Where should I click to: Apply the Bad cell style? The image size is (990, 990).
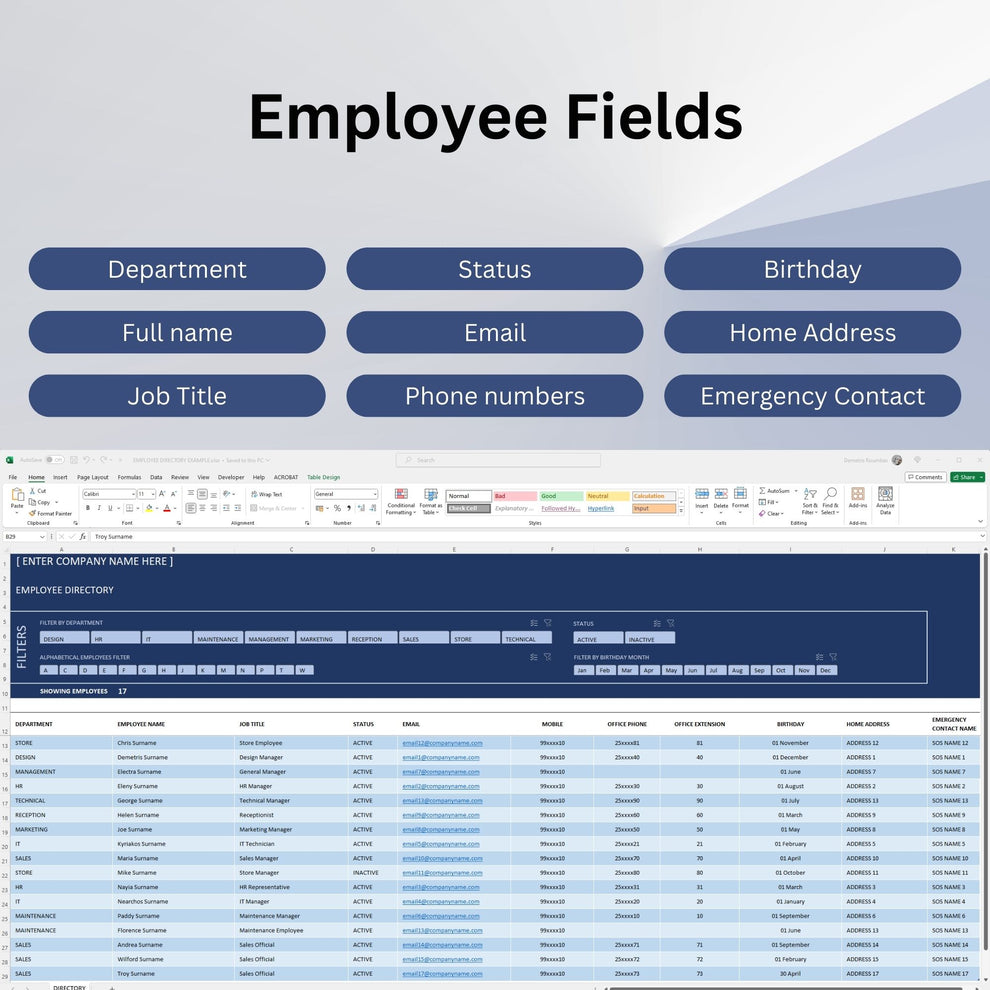point(515,496)
